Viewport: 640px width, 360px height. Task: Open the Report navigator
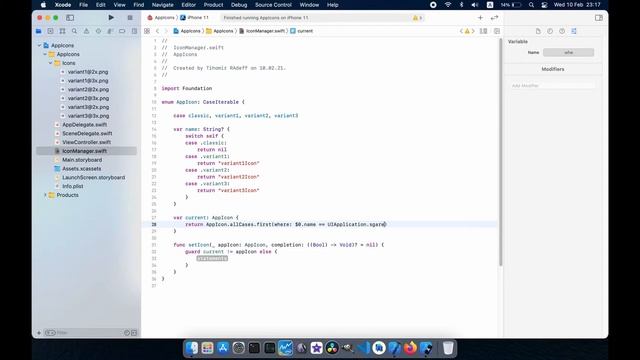point(134,31)
